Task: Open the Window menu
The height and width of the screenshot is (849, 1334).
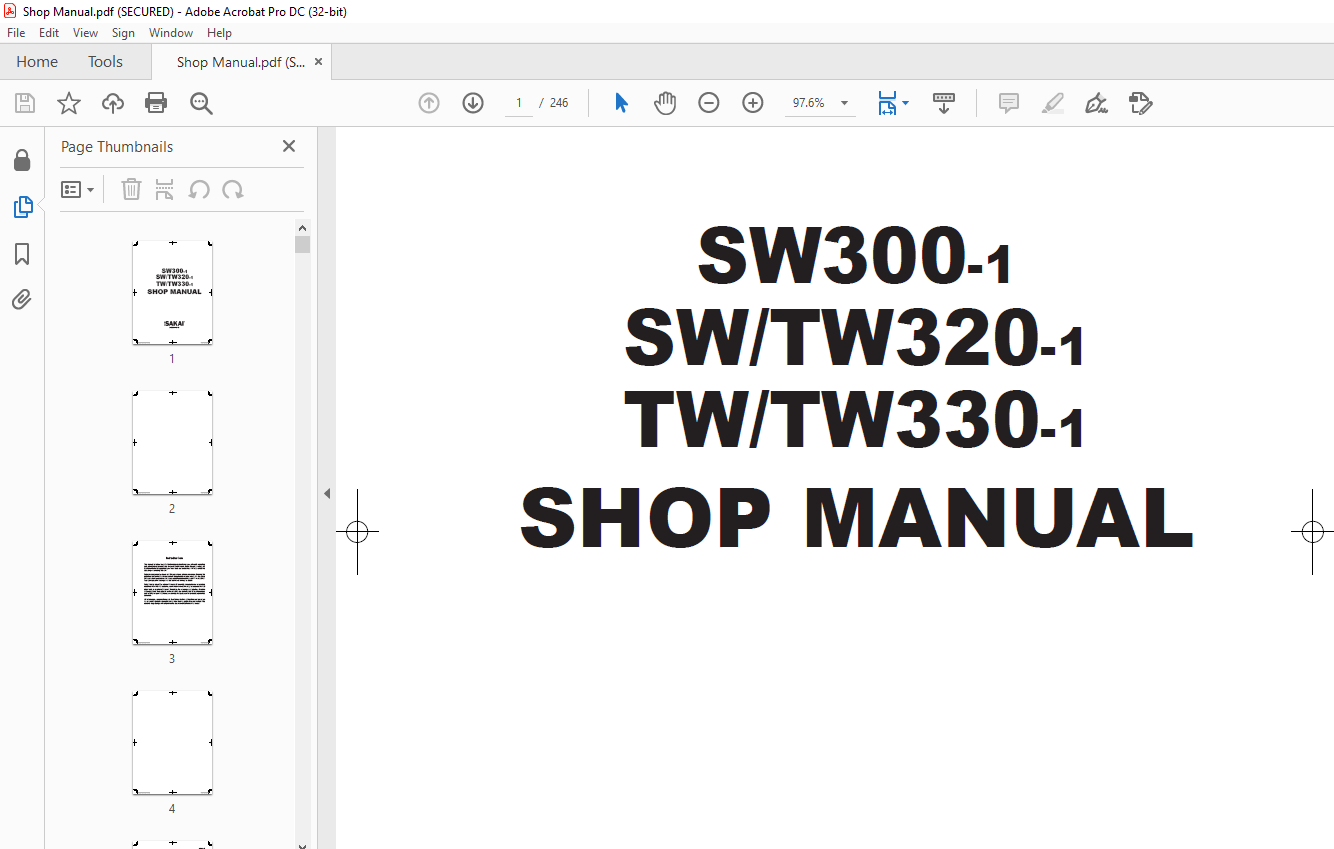Action: (171, 33)
